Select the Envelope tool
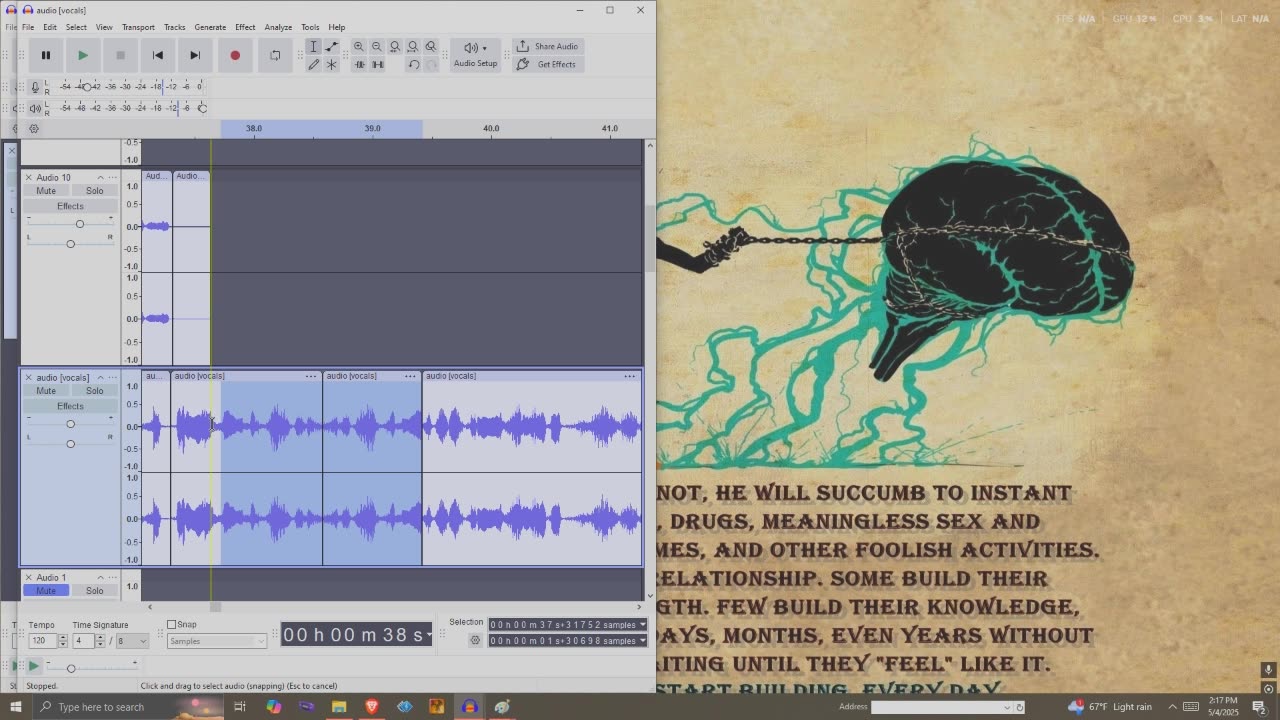Screen dimensions: 1280x720 [332, 47]
